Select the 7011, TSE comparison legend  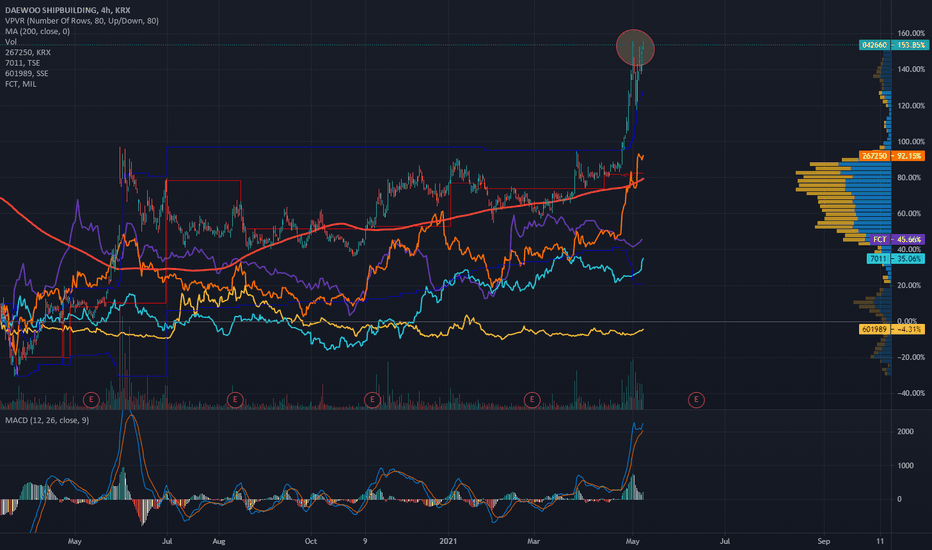(23, 63)
